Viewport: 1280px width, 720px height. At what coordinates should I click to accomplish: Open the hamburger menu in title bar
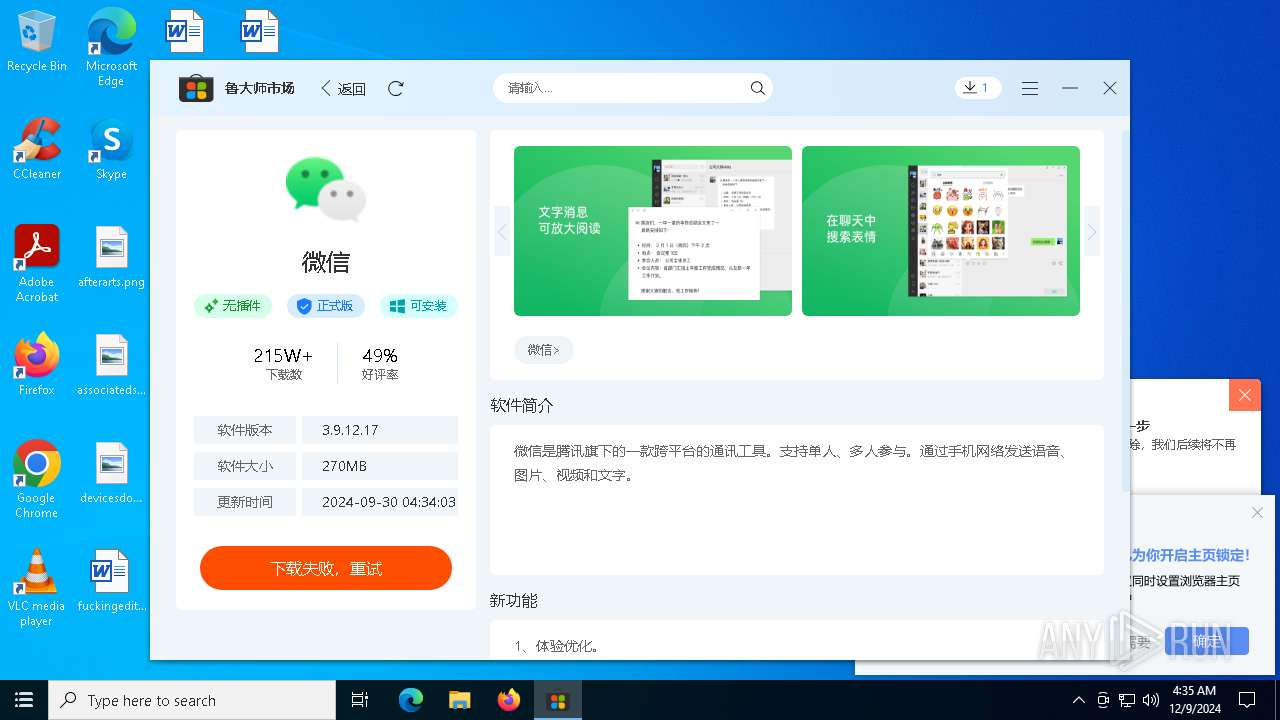click(1030, 88)
